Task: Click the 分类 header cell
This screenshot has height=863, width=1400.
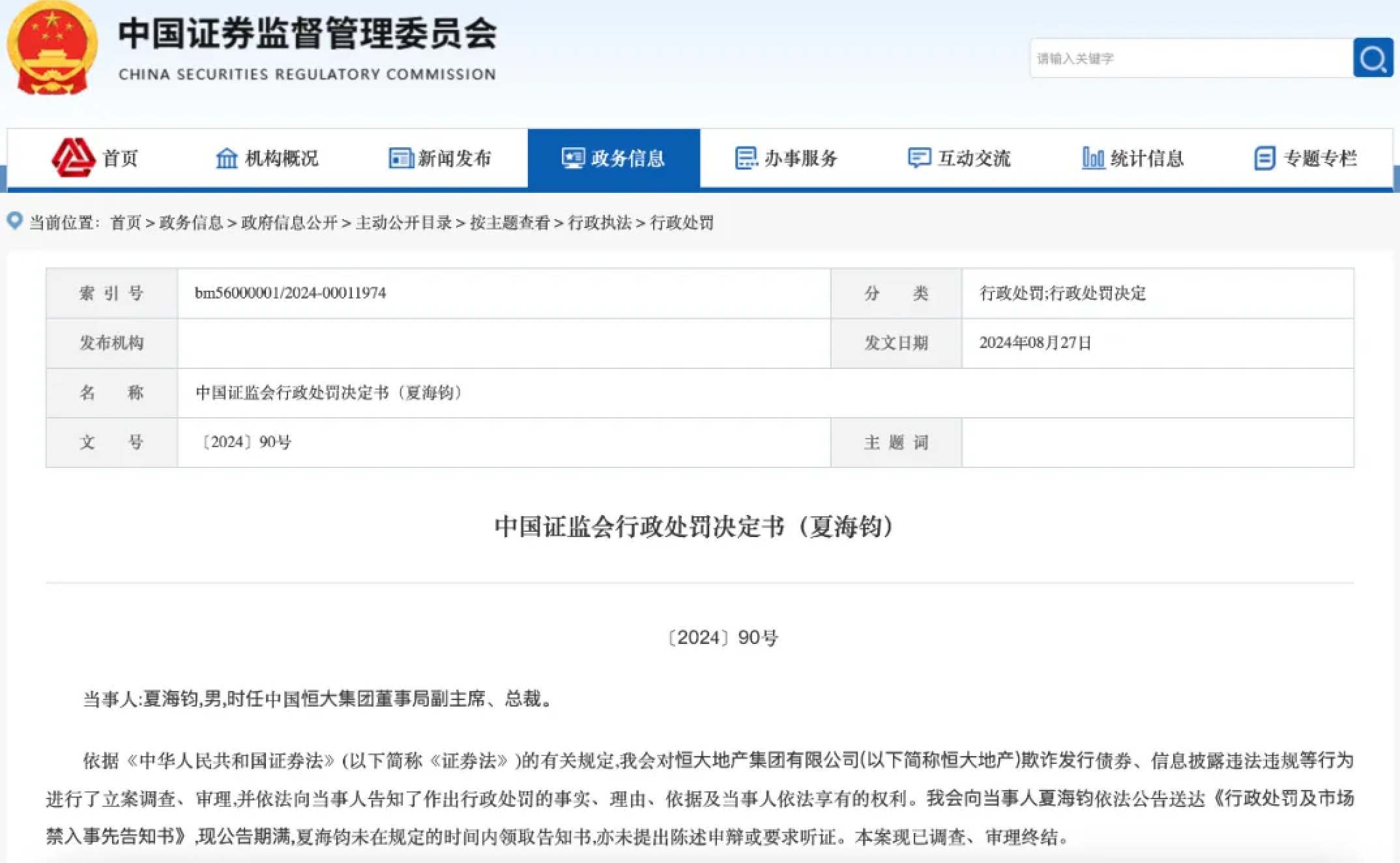Action: [896, 293]
